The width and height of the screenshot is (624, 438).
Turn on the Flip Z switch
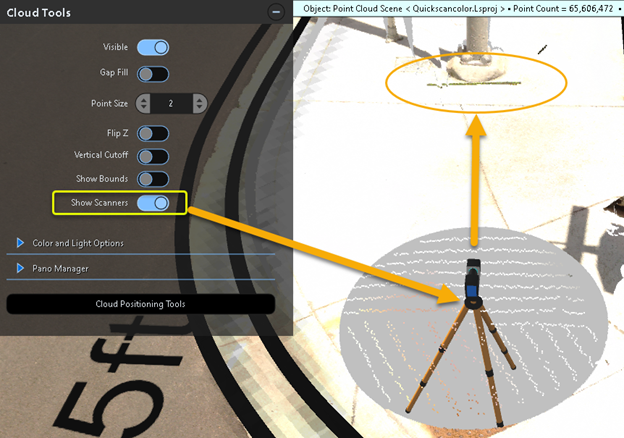(x=153, y=134)
